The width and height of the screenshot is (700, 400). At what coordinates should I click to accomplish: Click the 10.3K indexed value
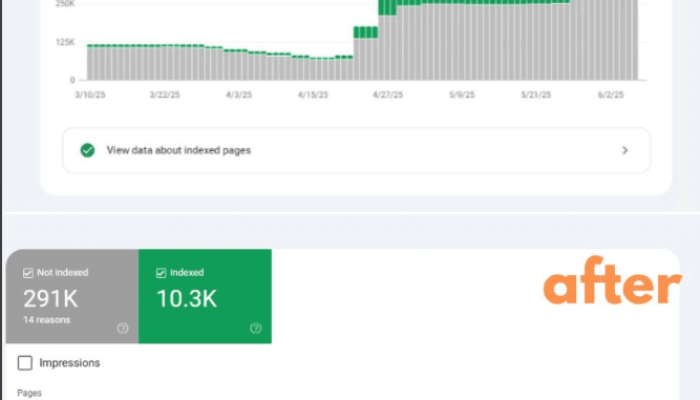tap(187, 299)
